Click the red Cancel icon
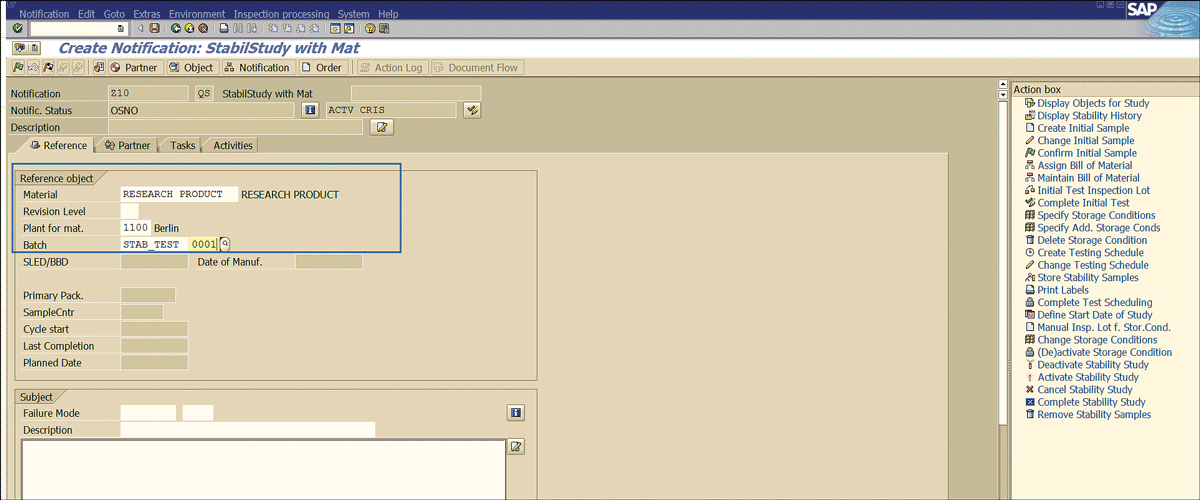 203,28
